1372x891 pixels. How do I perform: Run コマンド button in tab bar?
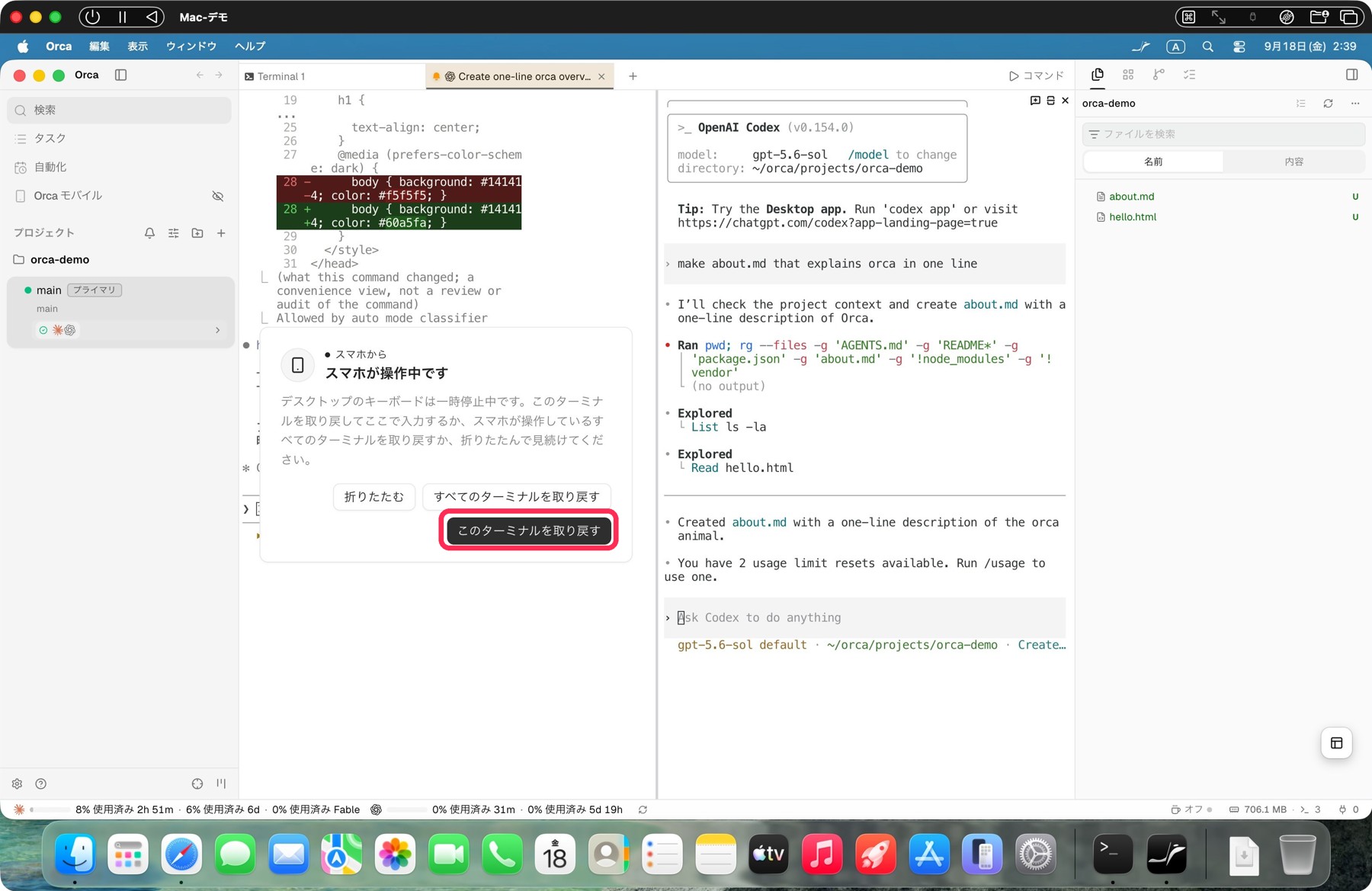click(1036, 75)
